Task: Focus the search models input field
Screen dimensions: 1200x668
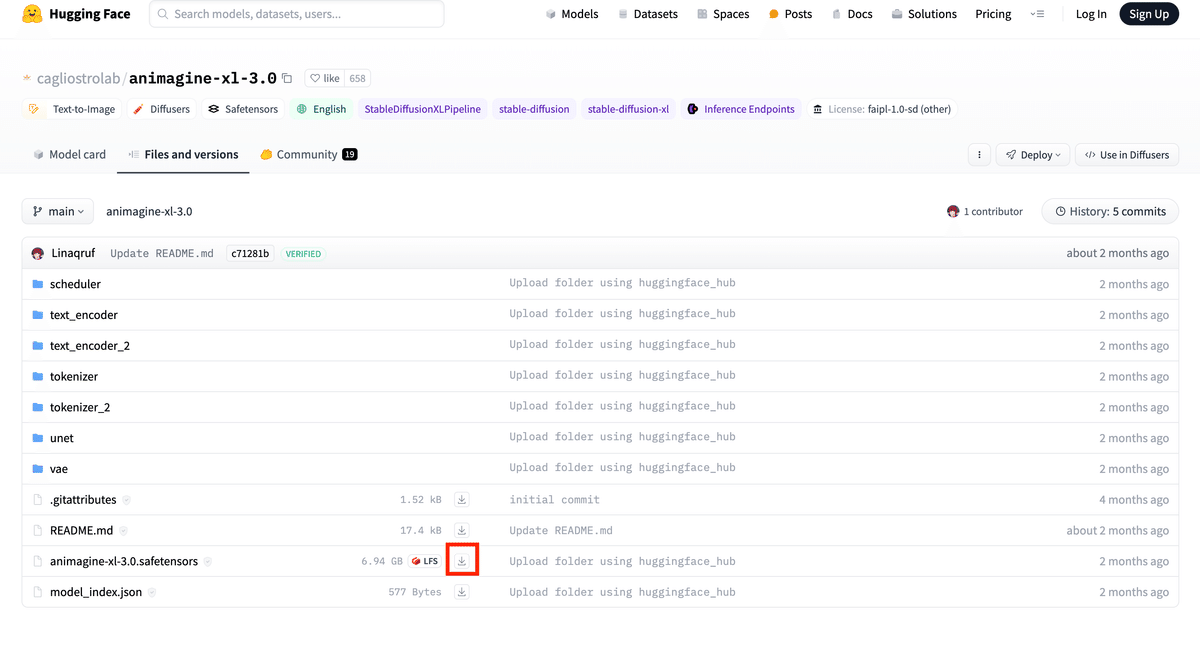Action: click(297, 14)
